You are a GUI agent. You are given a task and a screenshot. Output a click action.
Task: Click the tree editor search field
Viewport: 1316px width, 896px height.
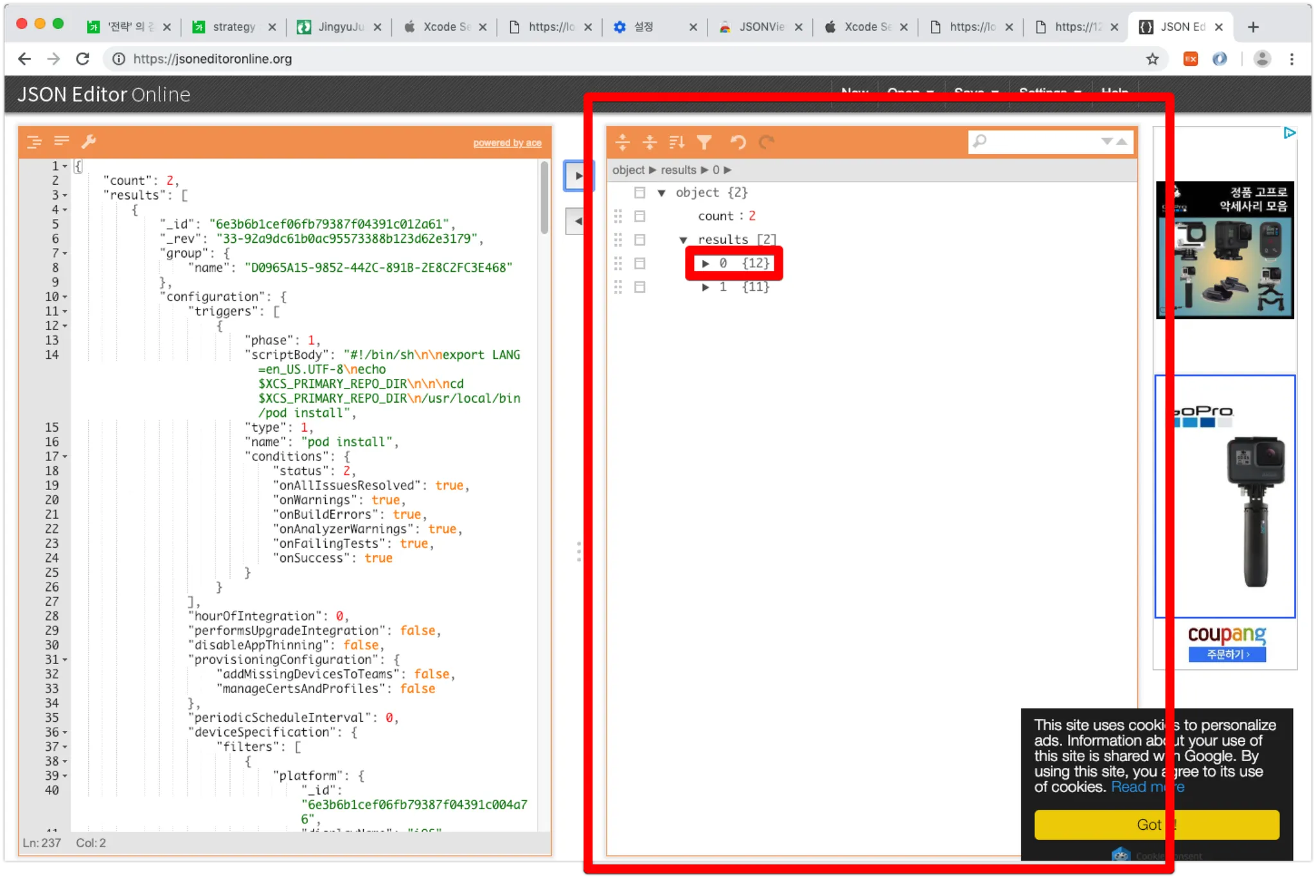(1041, 142)
